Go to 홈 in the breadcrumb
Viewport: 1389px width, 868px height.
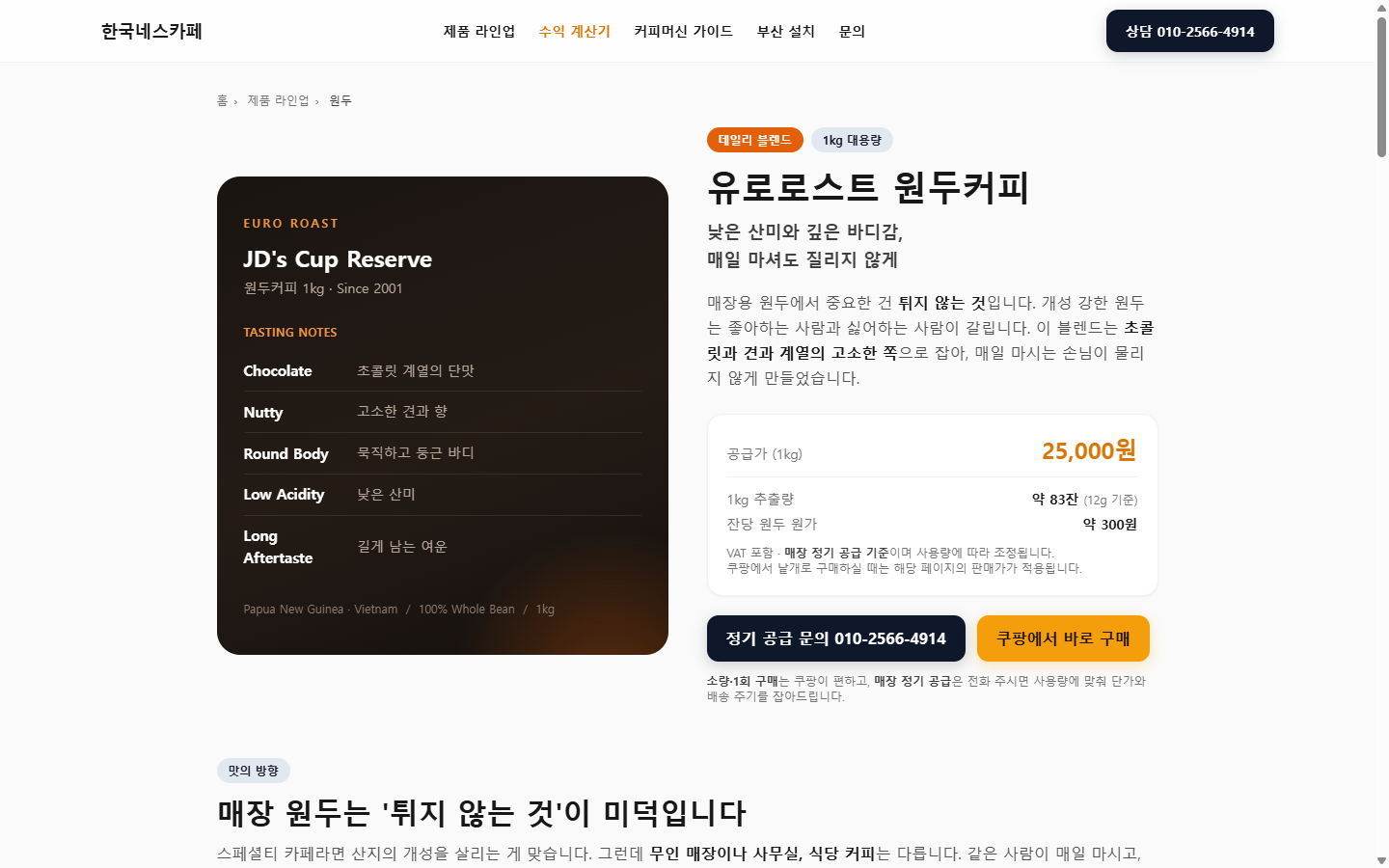click(222, 100)
